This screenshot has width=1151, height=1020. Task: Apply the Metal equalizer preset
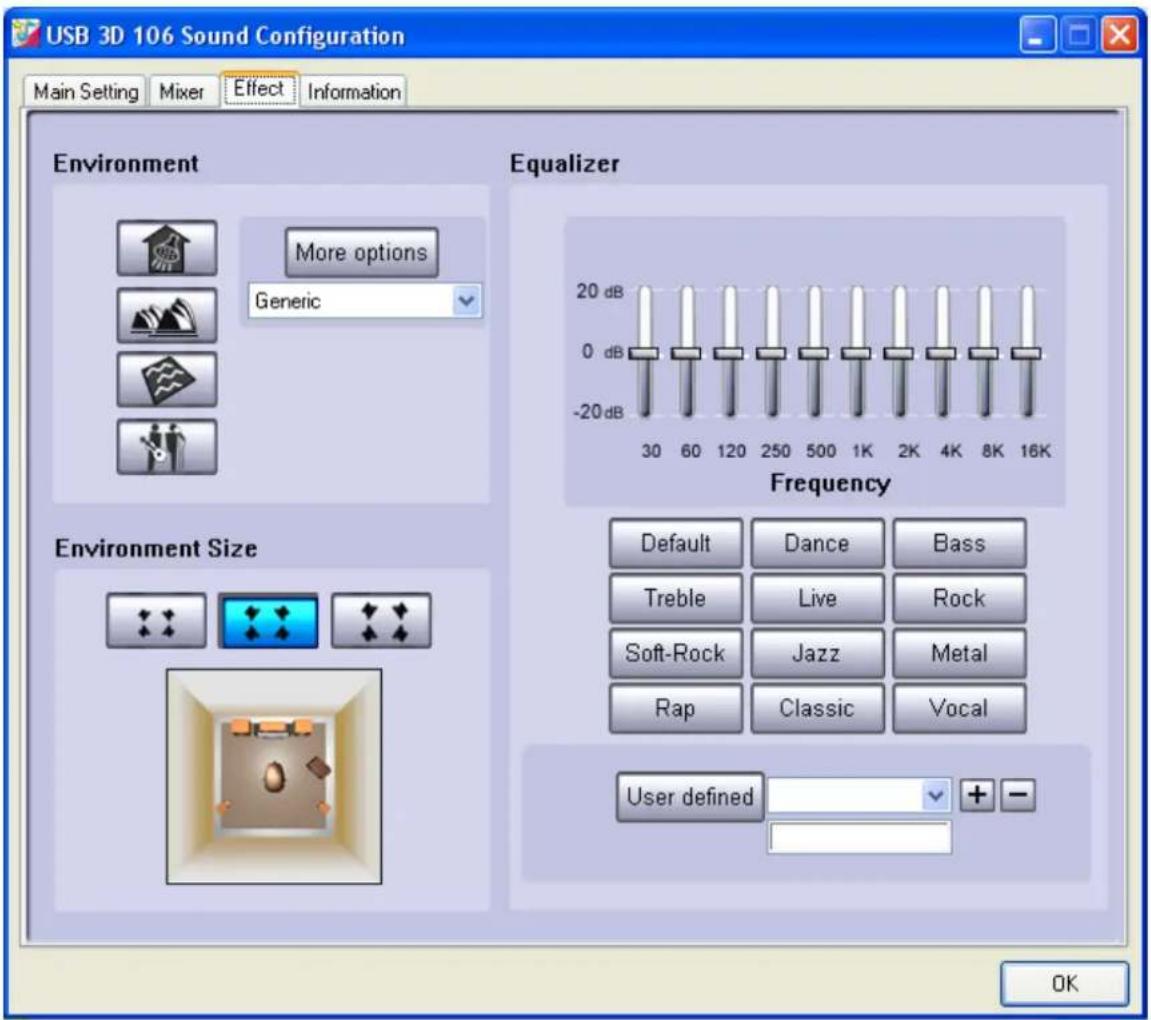tap(959, 653)
